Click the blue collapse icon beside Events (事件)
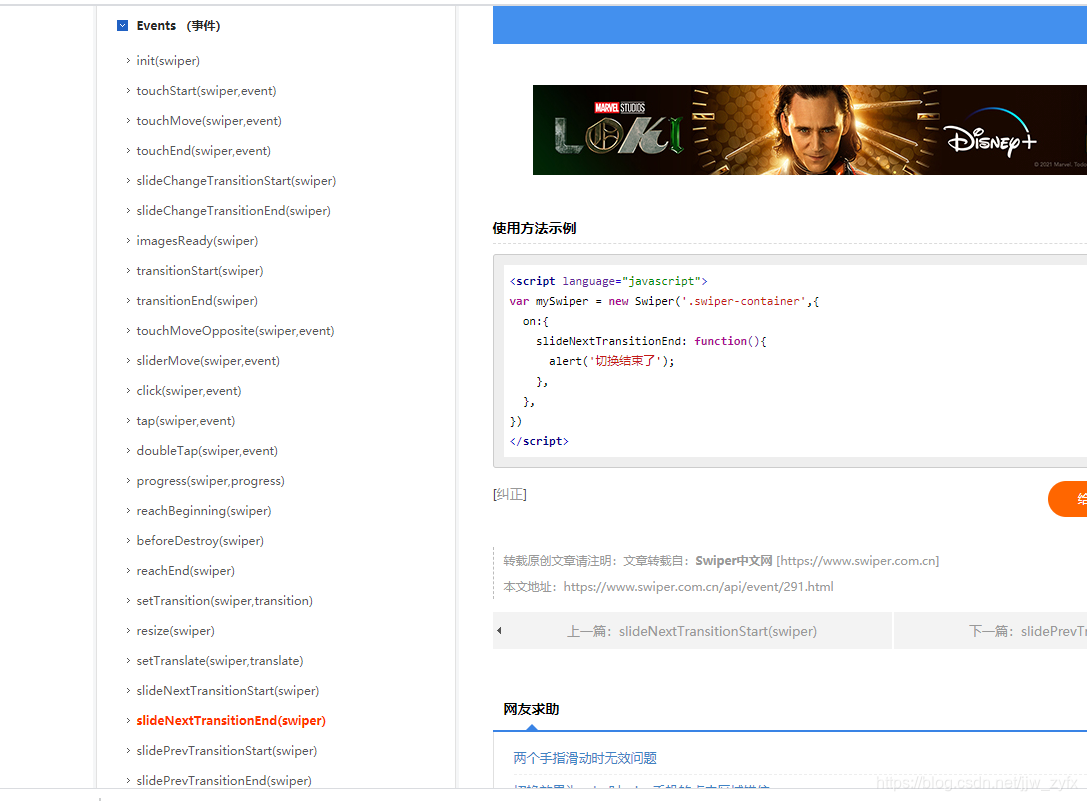Image resolution: width=1087 pixels, height=801 pixels. (x=122, y=25)
